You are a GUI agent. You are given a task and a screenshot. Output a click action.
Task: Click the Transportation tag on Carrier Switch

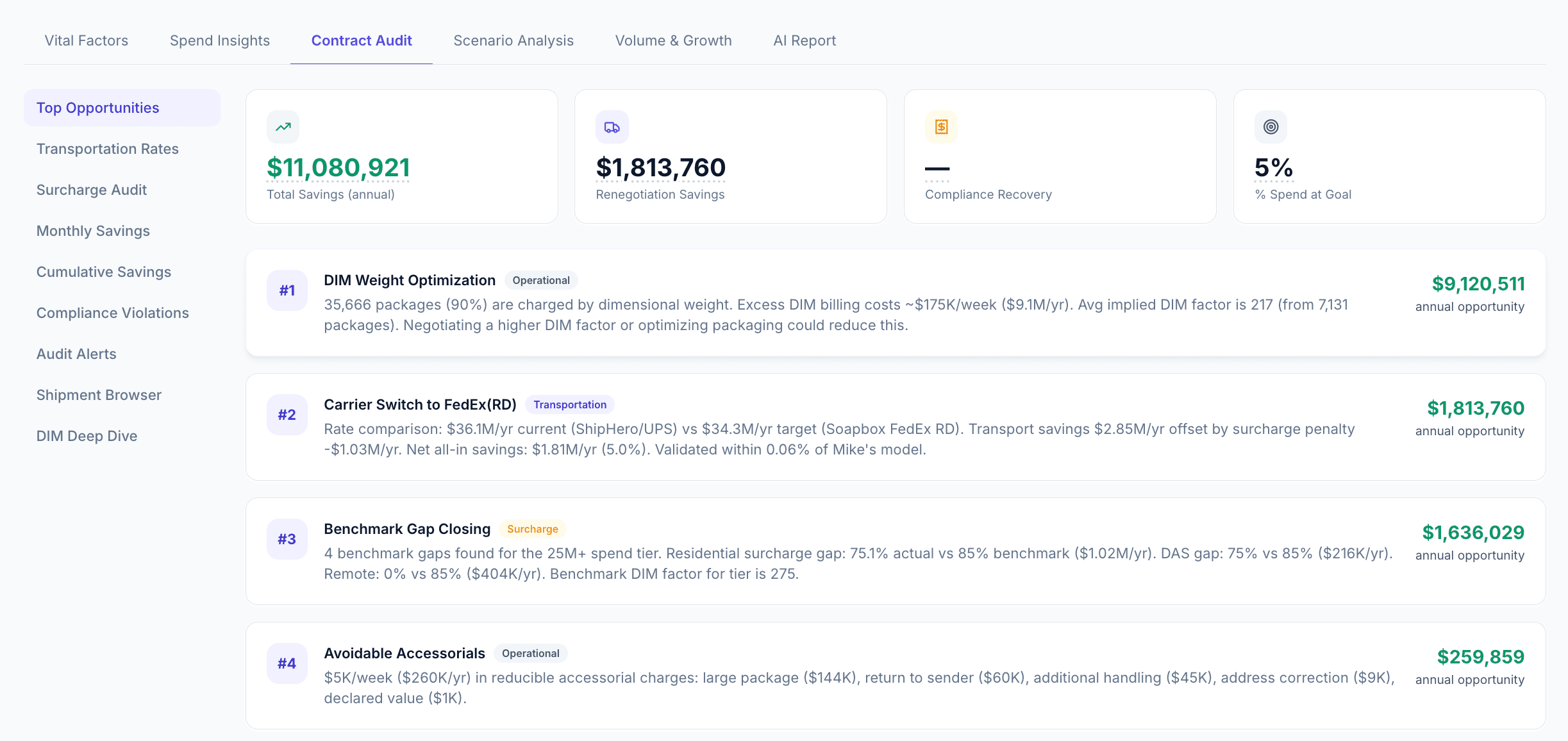tap(569, 404)
